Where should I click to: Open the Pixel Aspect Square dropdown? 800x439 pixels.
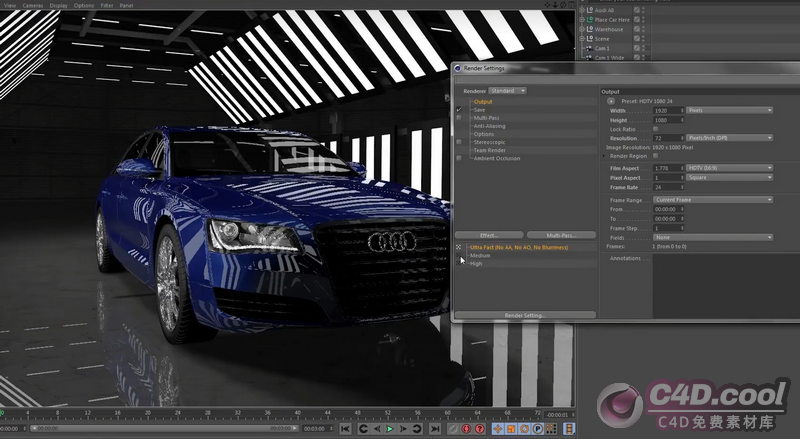coord(730,178)
